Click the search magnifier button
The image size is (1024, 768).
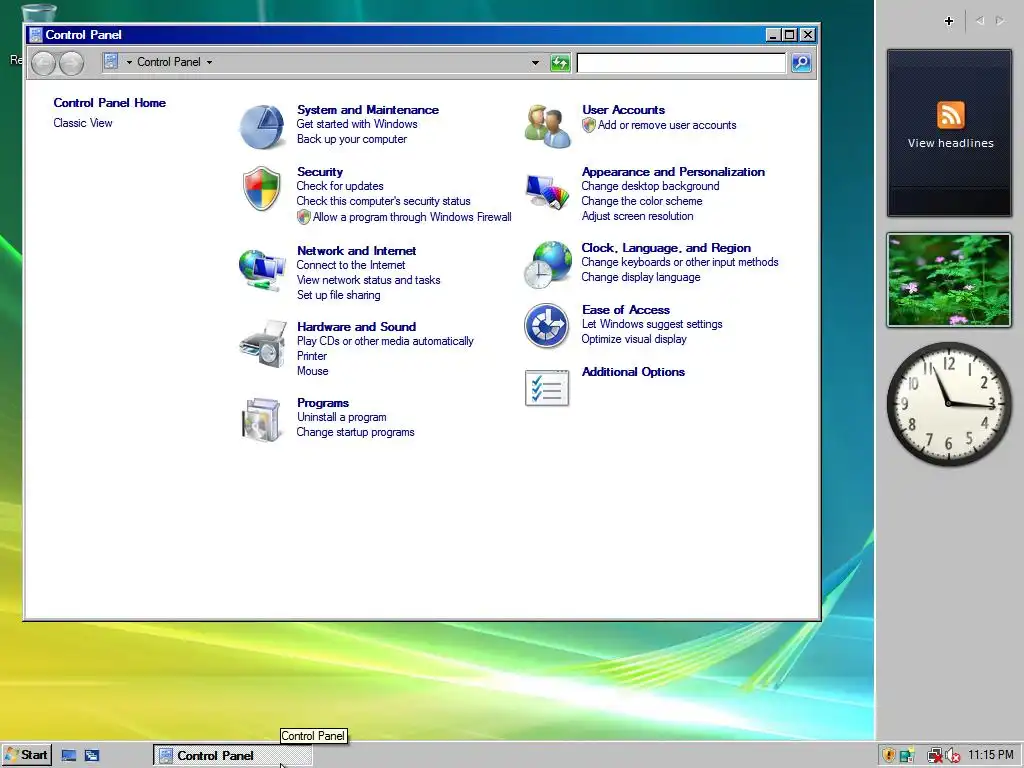point(801,63)
